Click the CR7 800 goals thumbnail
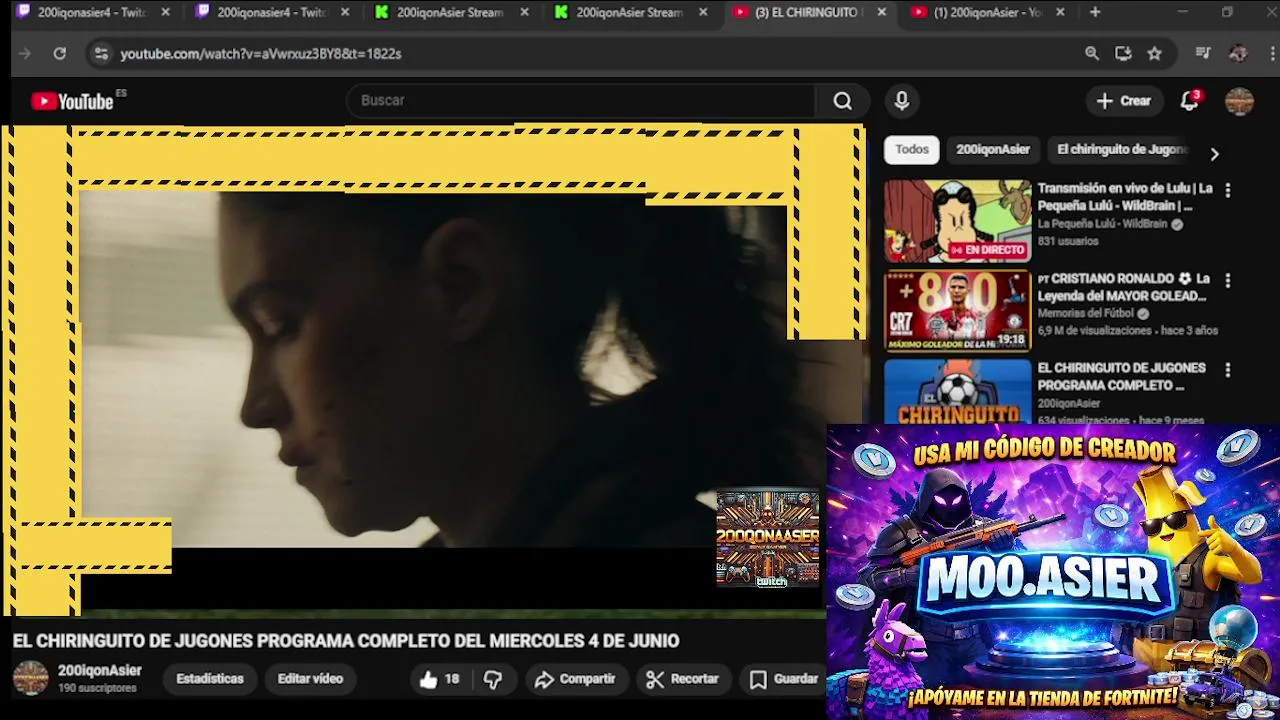1280x720 pixels. click(x=957, y=311)
